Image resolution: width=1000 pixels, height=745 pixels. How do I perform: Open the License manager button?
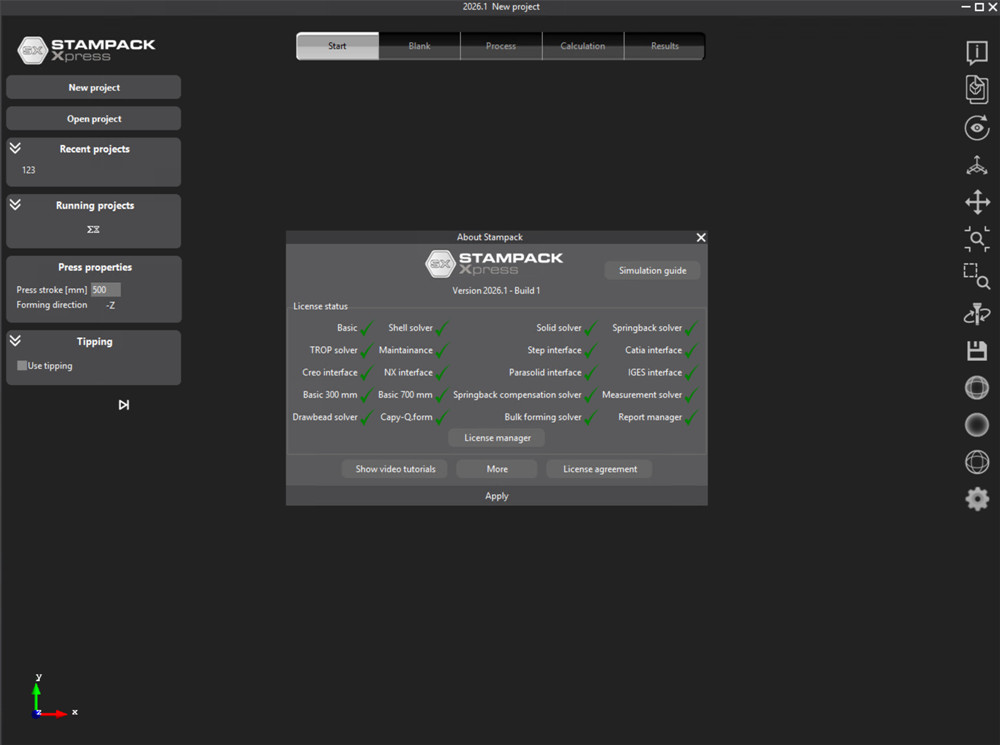point(497,438)
